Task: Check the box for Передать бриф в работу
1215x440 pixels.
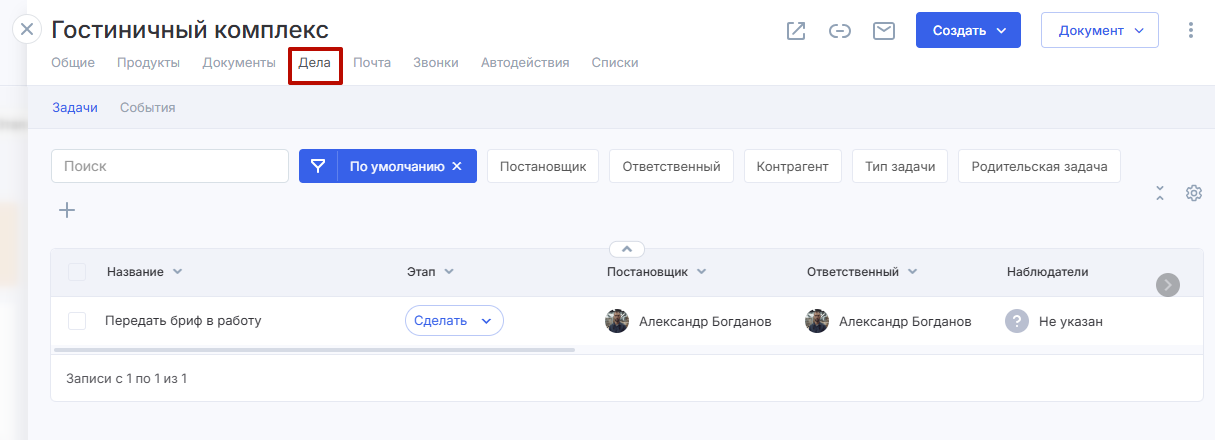Action: pyautogui.click(x=77, y=321)
